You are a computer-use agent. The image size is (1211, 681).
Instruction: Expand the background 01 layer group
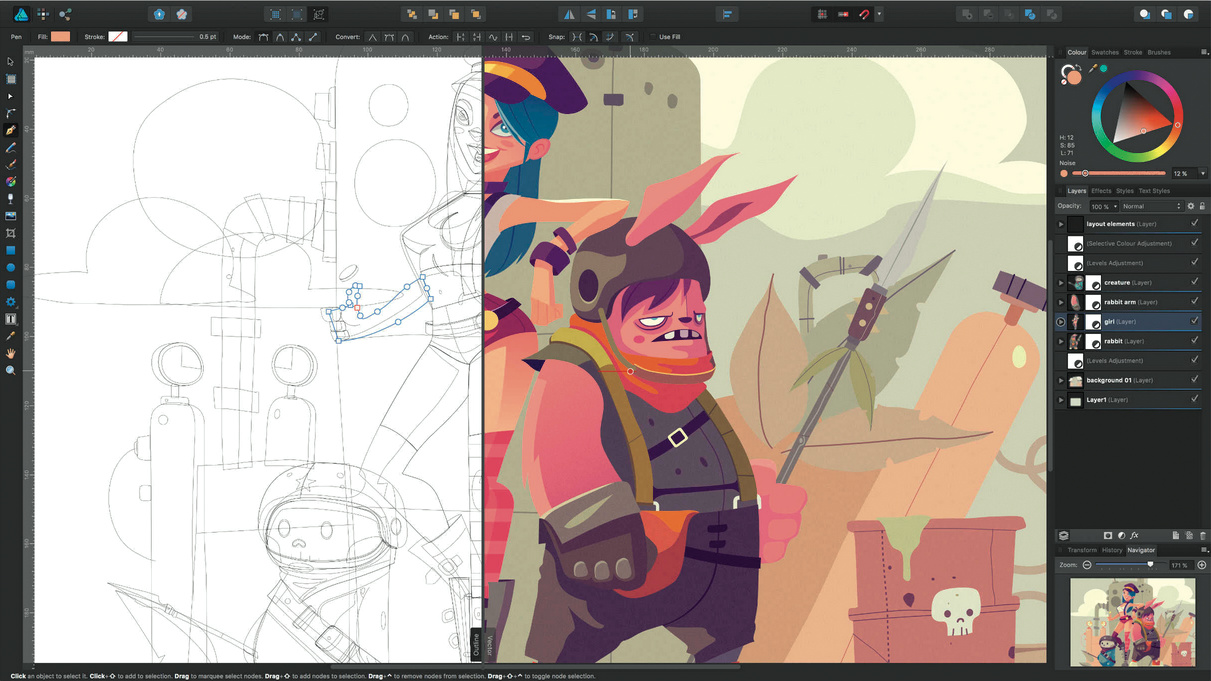tap(1061, 380)
